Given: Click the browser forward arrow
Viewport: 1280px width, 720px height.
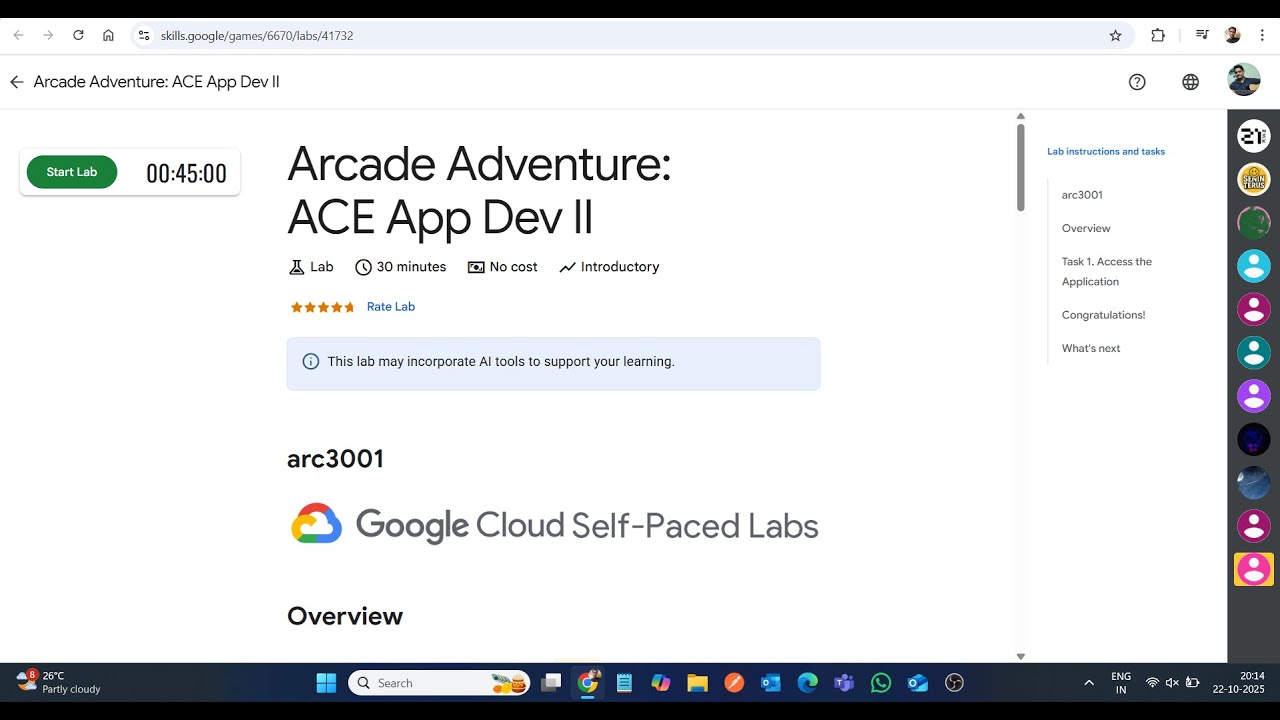Looking at the screenshot, I should (x=48, y=35).
